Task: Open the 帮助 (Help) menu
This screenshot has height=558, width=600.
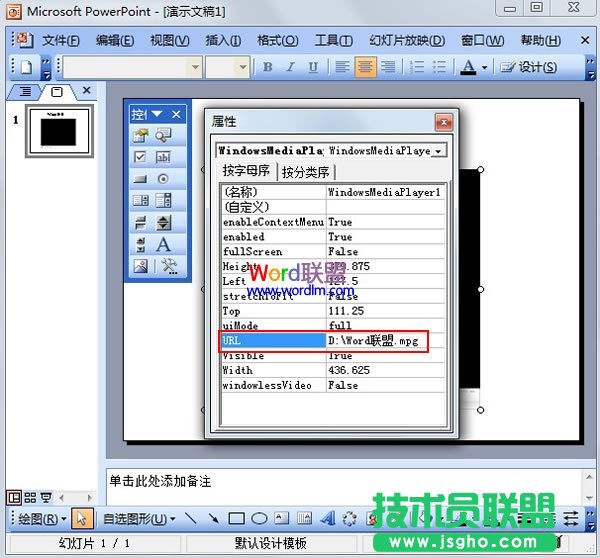Action: click(541, 40)
